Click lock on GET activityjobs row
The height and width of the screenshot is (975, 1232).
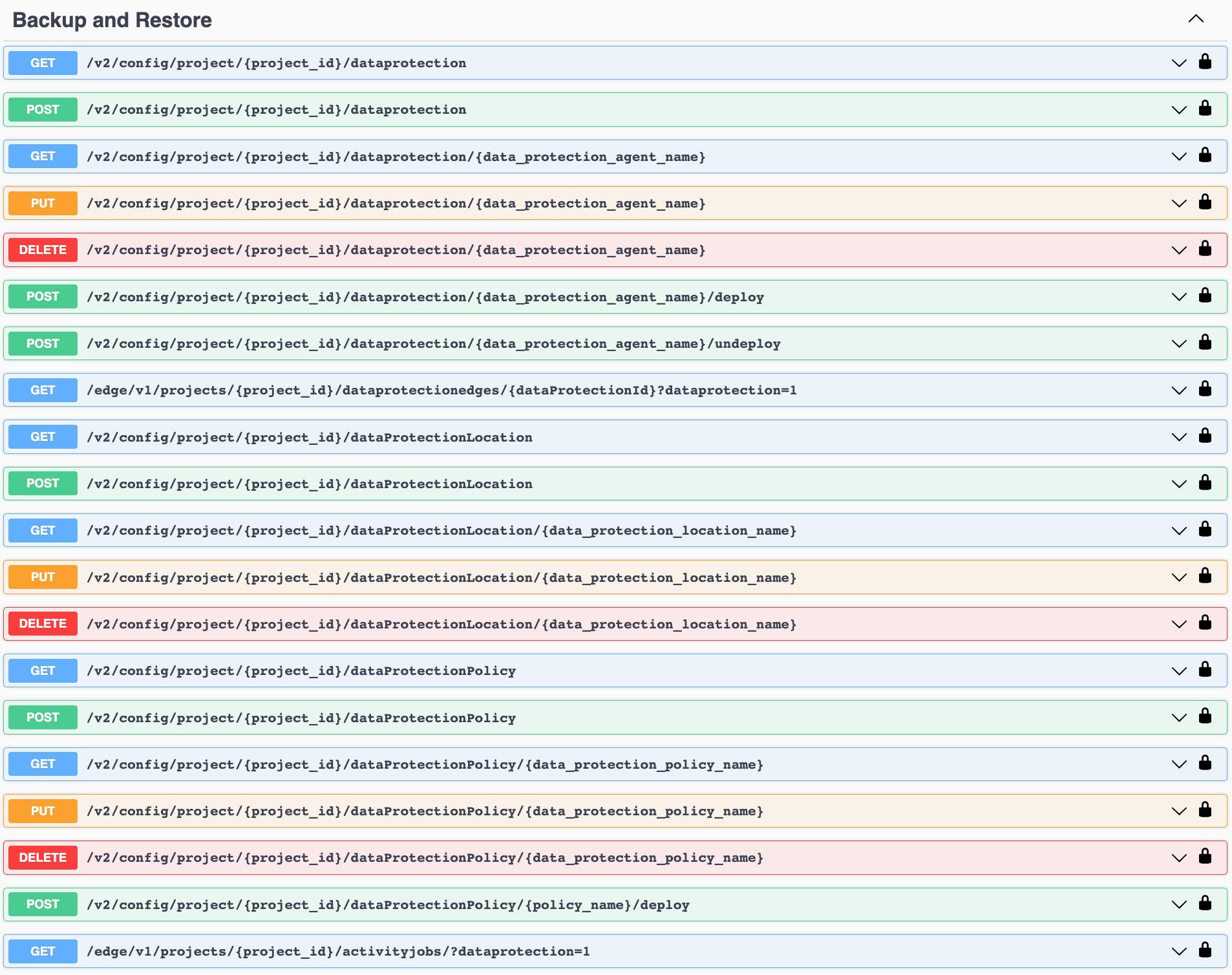[x=1205, y=950]
